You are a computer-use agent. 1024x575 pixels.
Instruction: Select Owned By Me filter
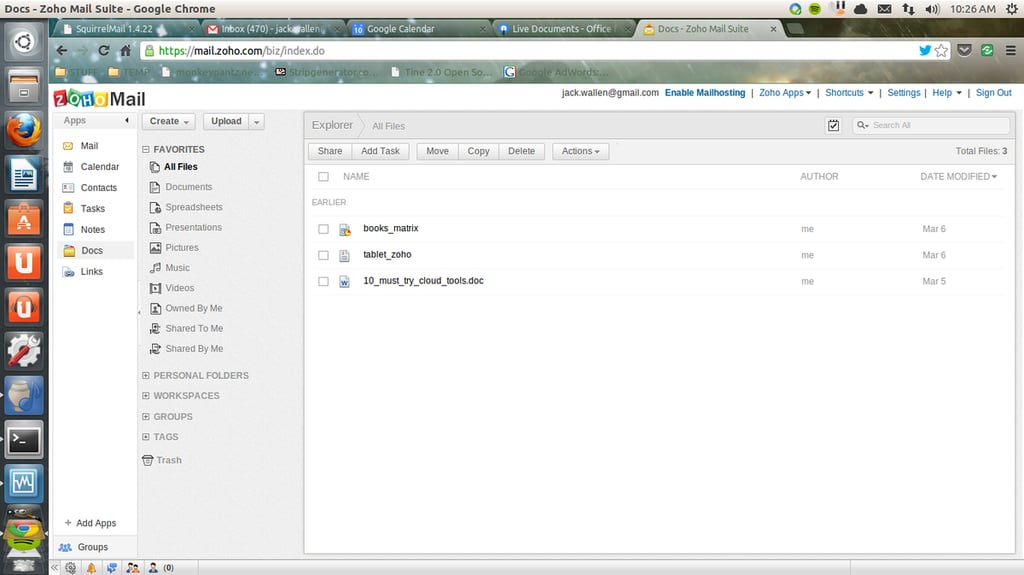pos(186,308)
